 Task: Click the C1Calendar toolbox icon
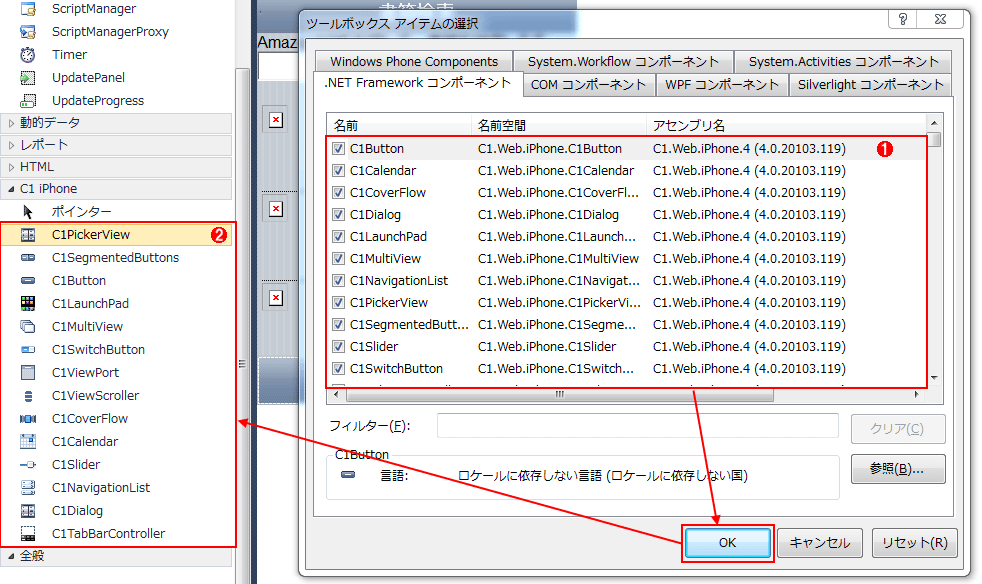(28, 441)
